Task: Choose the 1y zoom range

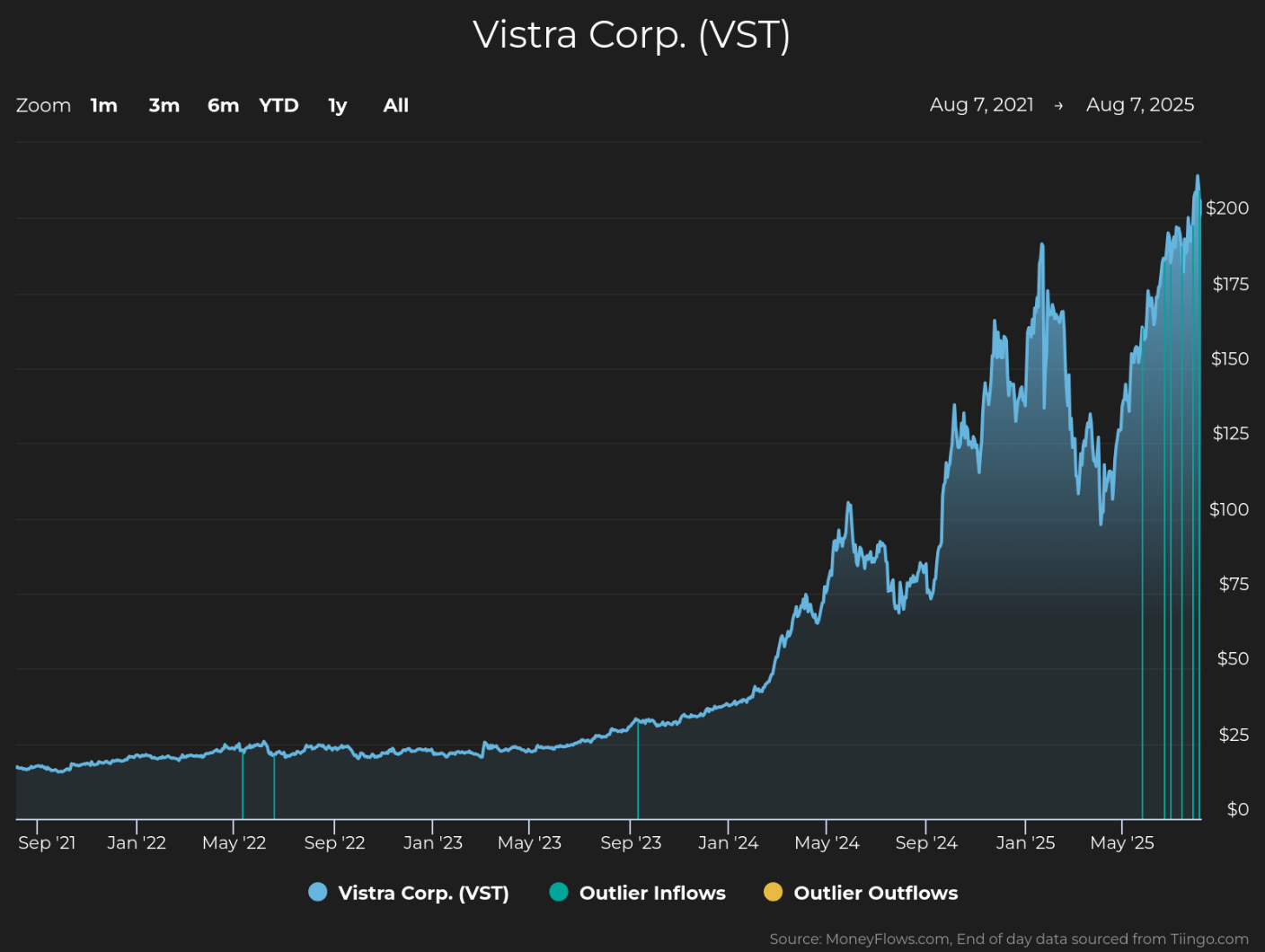Action: pyautogui.click(x=338, y=106)
